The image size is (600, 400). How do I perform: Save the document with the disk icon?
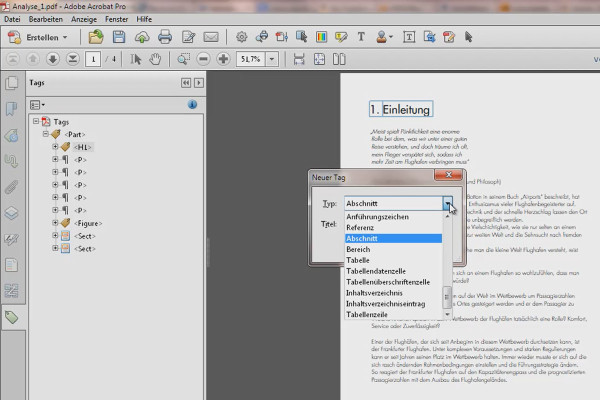119,37
